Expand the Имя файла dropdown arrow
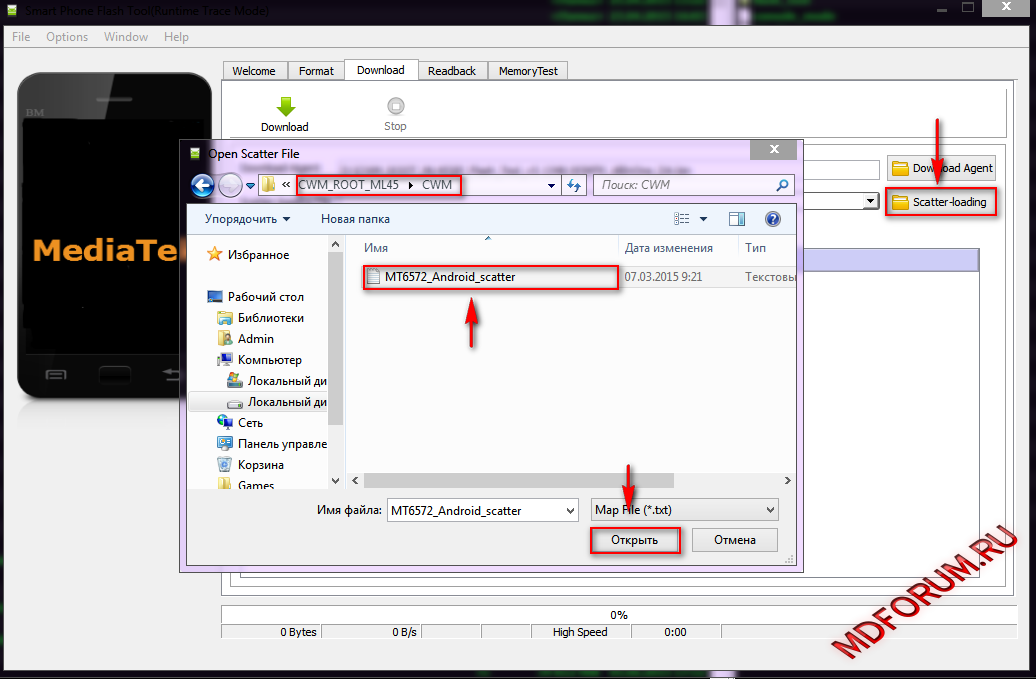This screenshot has width=1036, height=679. 570,510
